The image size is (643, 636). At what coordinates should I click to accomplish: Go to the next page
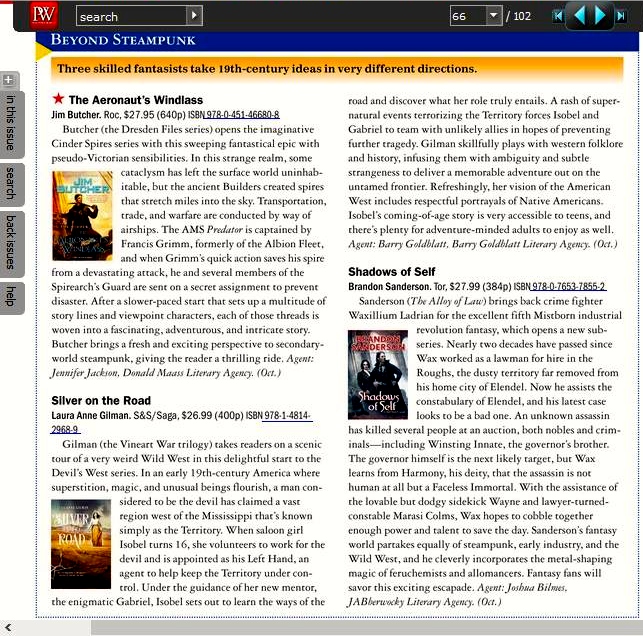pyautogui.click(x=600, y=16)
